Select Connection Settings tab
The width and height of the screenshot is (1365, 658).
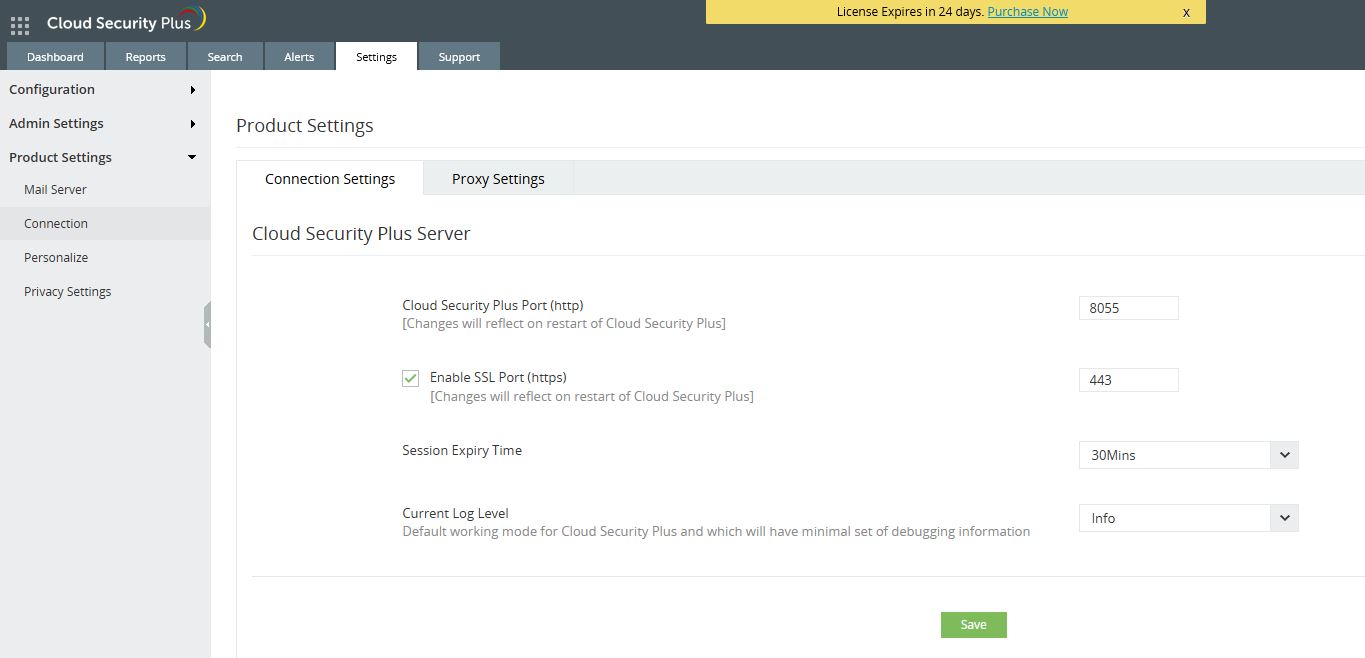coord(330,179)
